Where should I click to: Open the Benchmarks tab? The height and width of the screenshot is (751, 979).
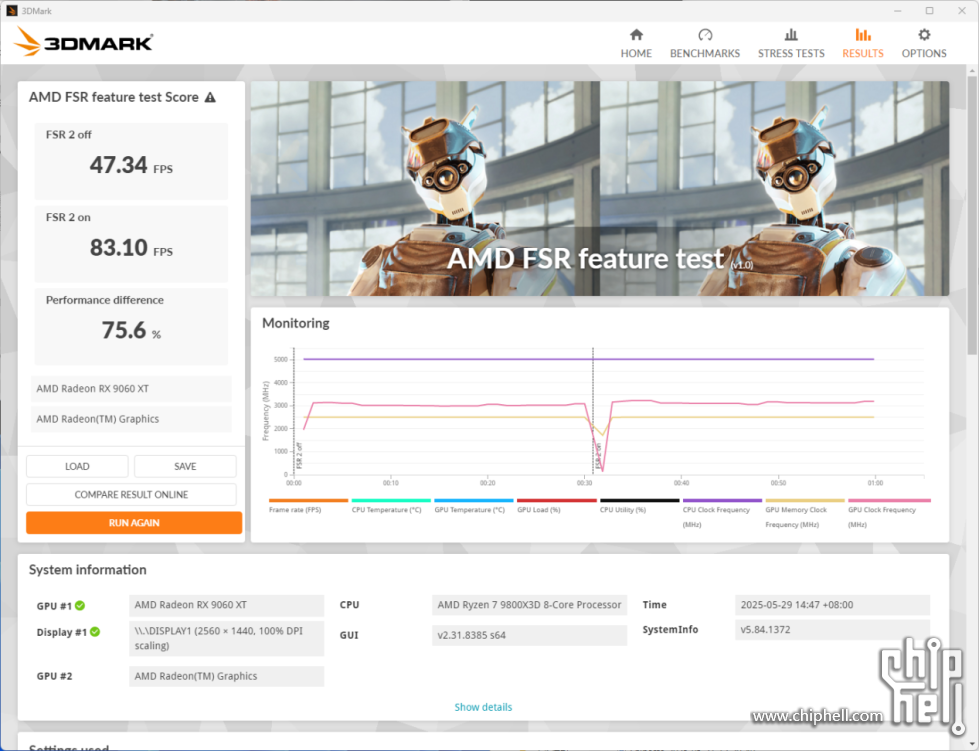click(x=705, y=44)
